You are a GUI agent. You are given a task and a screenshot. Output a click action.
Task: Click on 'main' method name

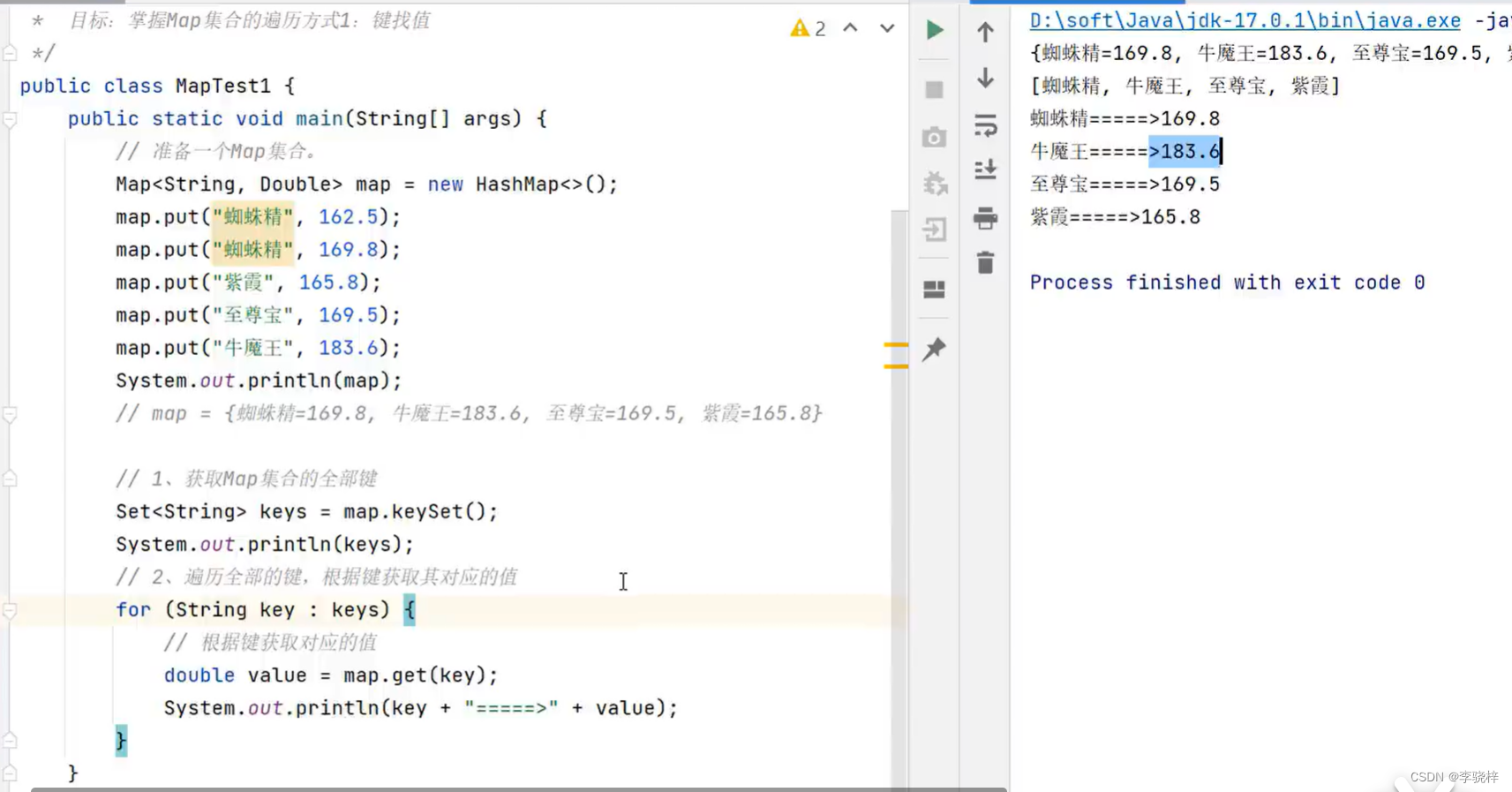pos(319,118)
